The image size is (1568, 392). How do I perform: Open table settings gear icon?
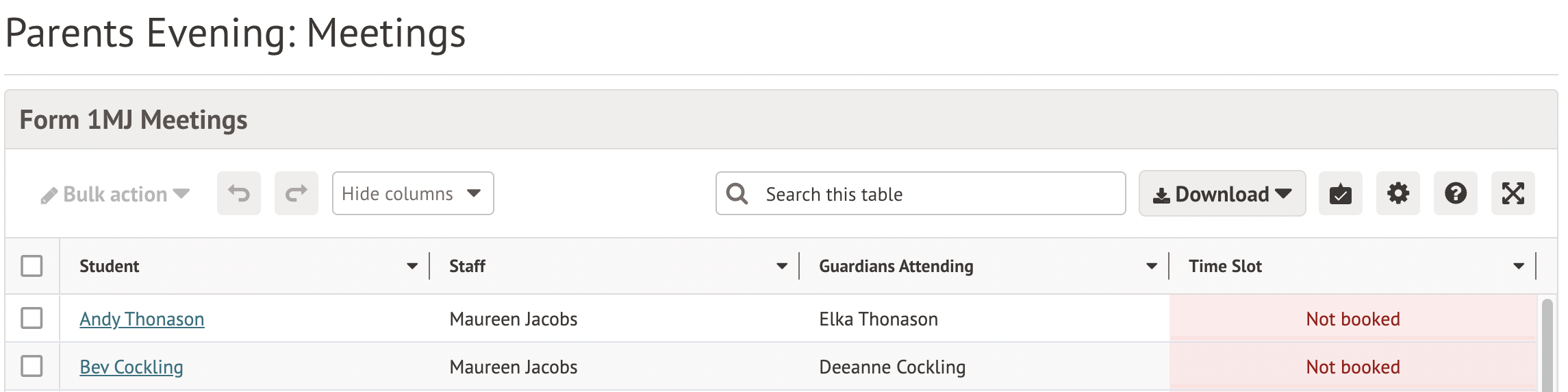click(1398, 193)
